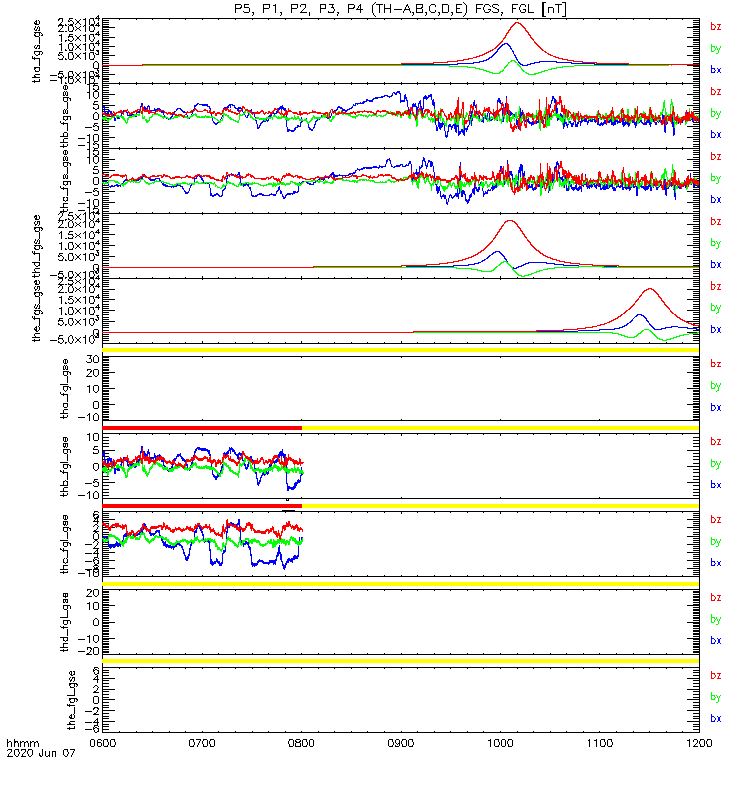The height and width of the screenshot is (800, 750).
Task: Choose bx legend of thc_fgl_gse panel
Action: (716, 563)
